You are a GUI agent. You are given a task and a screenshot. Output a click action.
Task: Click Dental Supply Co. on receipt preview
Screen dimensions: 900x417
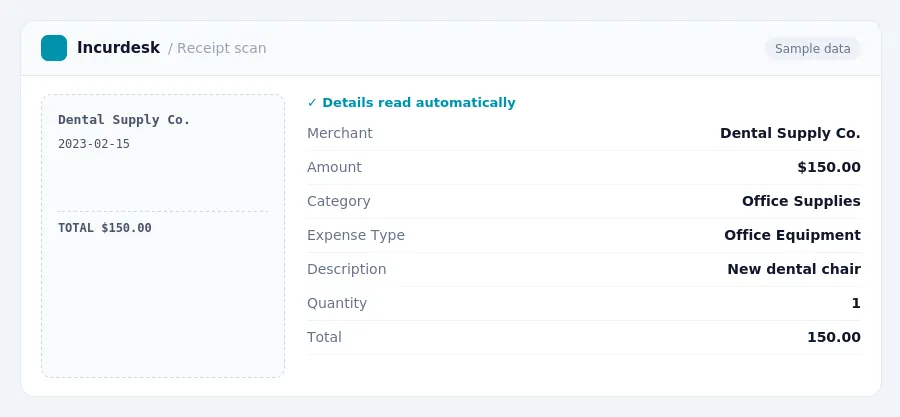pyautogui.click(x=124, y=120)
